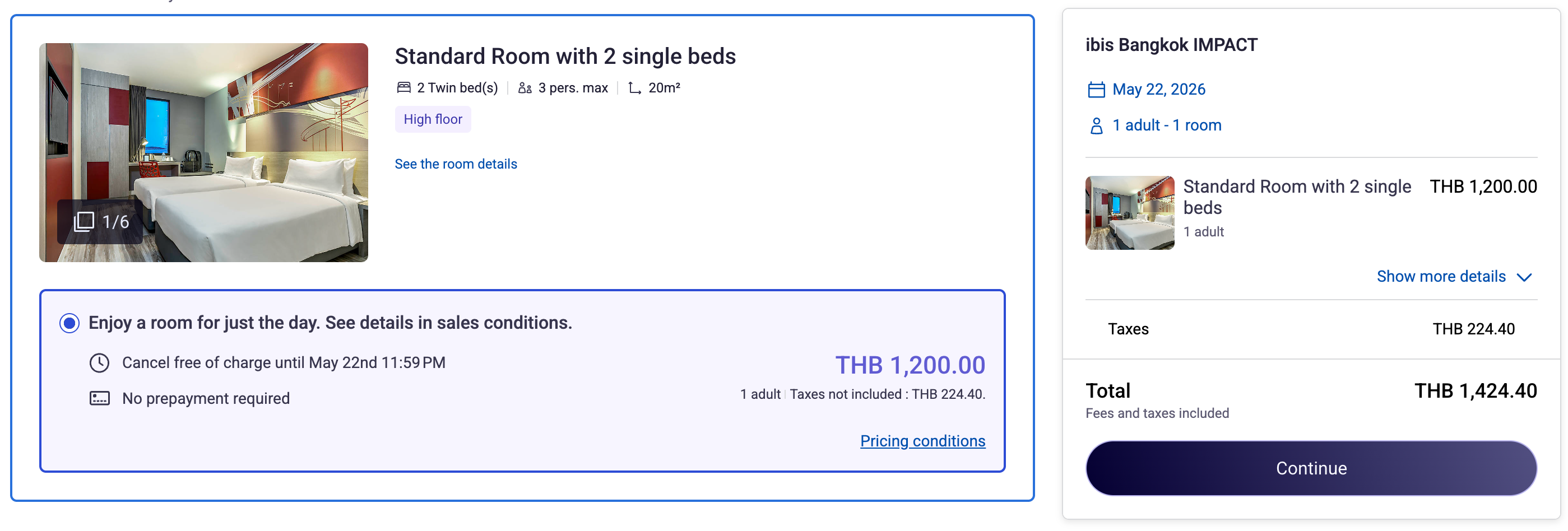1568x531 pixels.
Task: Click the High floor tag on the room
Action: pyautogui.click(x=432, y=119)
